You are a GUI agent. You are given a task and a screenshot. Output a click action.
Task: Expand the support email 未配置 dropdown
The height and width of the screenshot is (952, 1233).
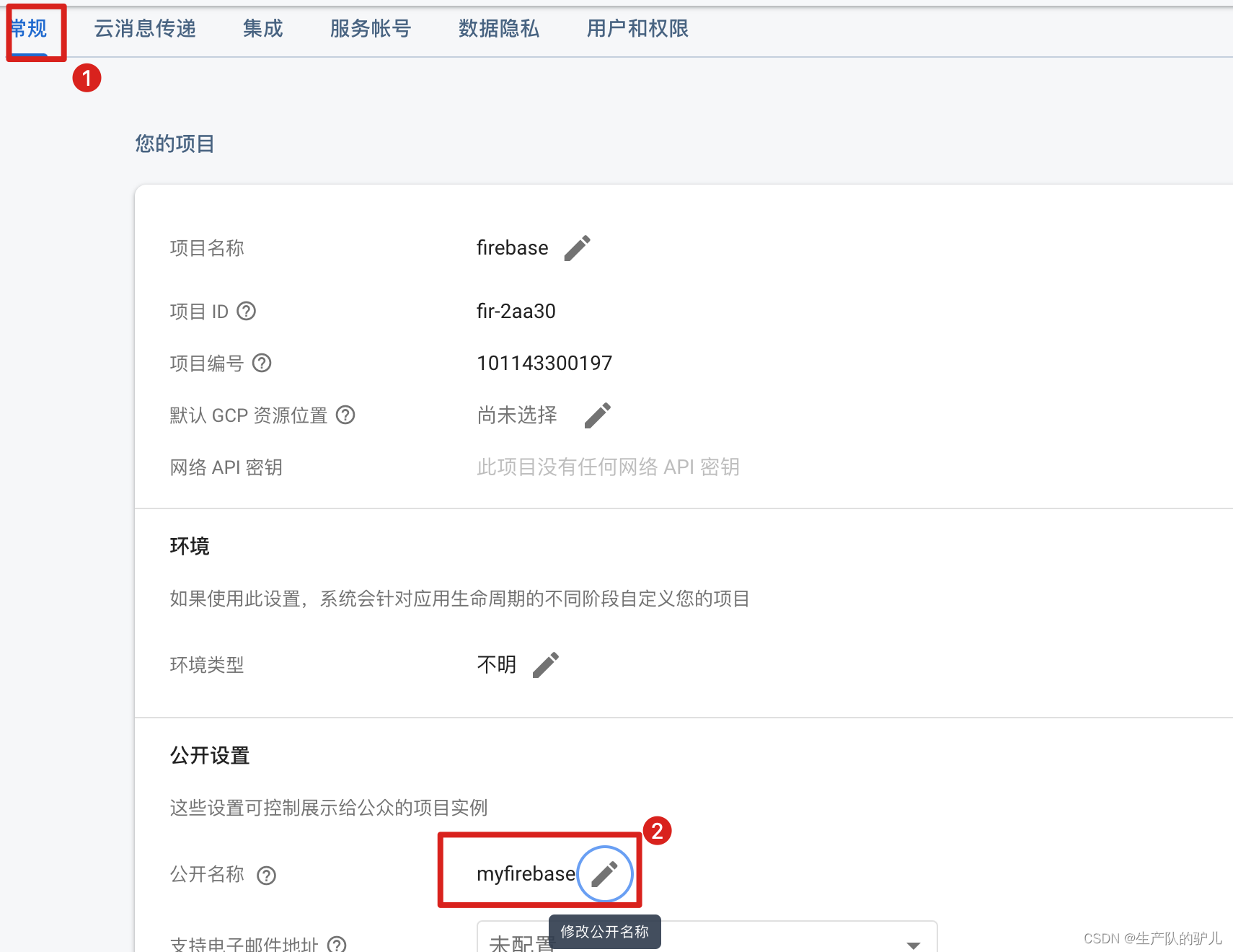[707, 938]
